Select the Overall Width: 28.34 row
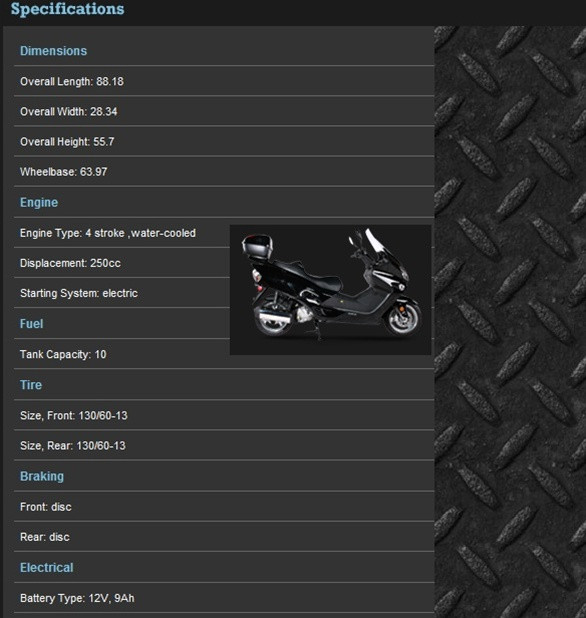 coord(224,112)
